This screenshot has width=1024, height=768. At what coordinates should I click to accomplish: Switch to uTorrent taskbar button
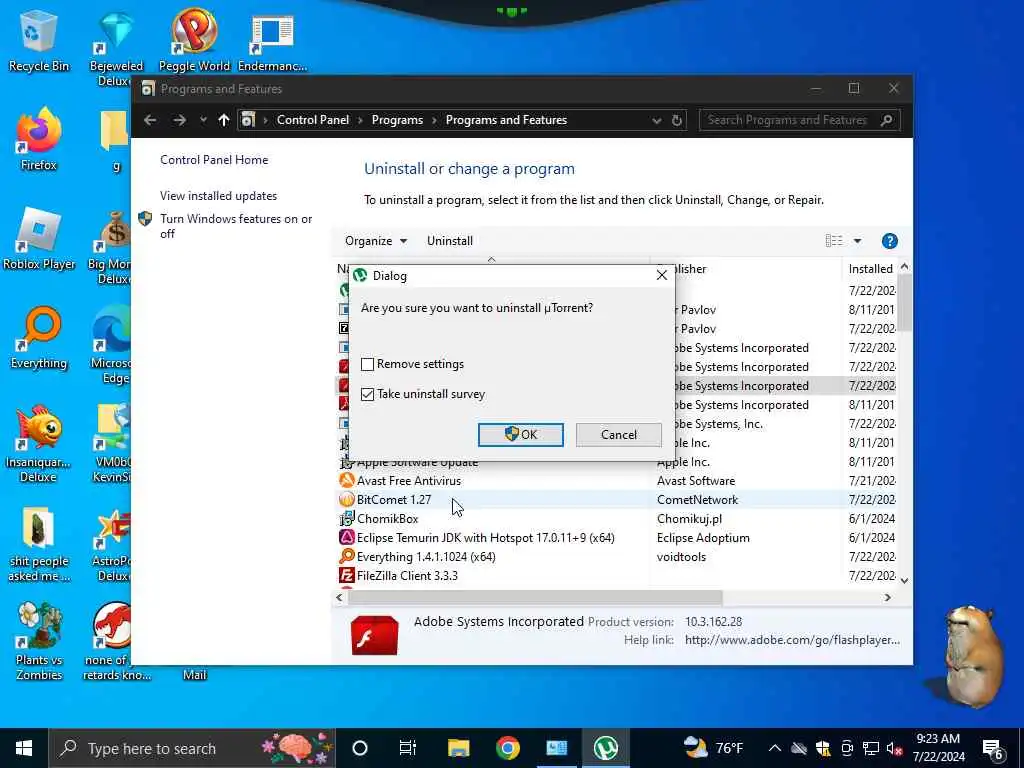pos(605,748)
